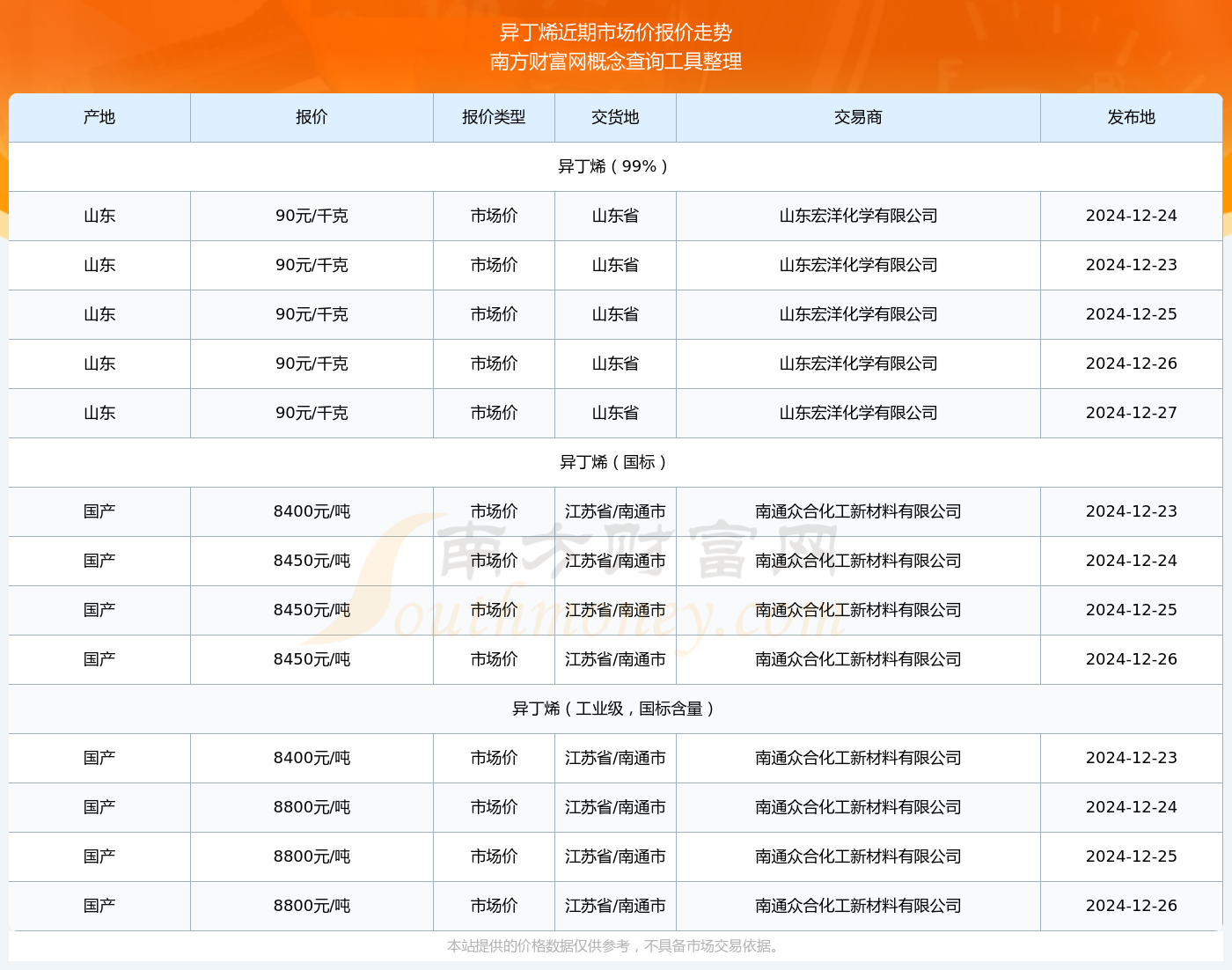1232x970 pixels.
Task: Click the 交货地 column header
Action: (615, 117)
